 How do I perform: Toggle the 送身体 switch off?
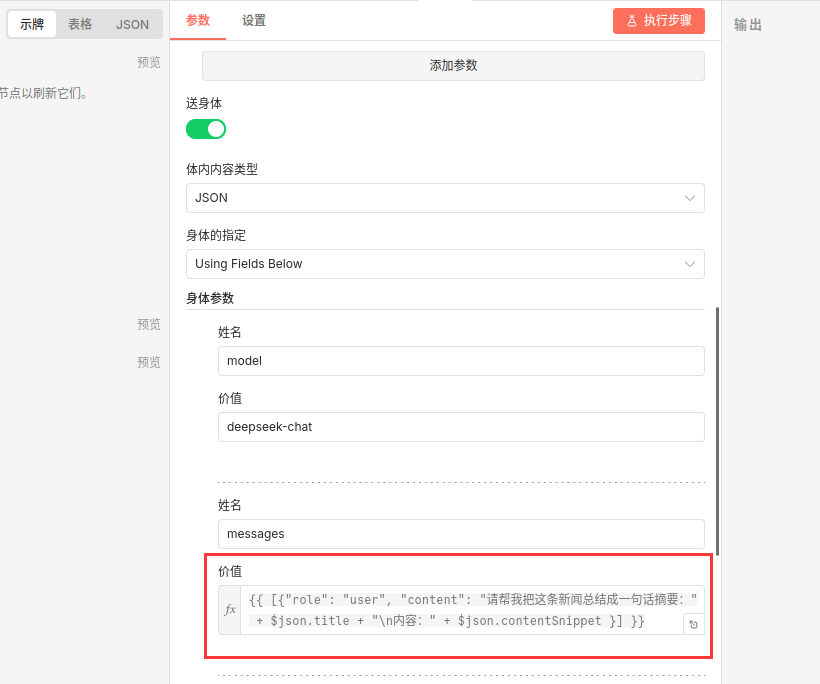(206, 129)
